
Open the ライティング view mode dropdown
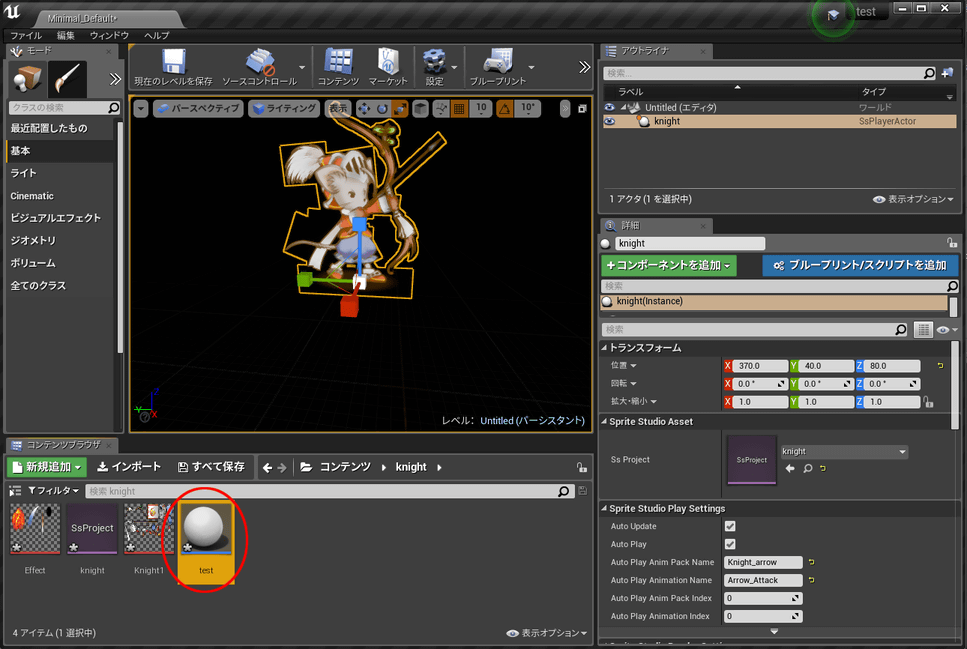(284, 109)
